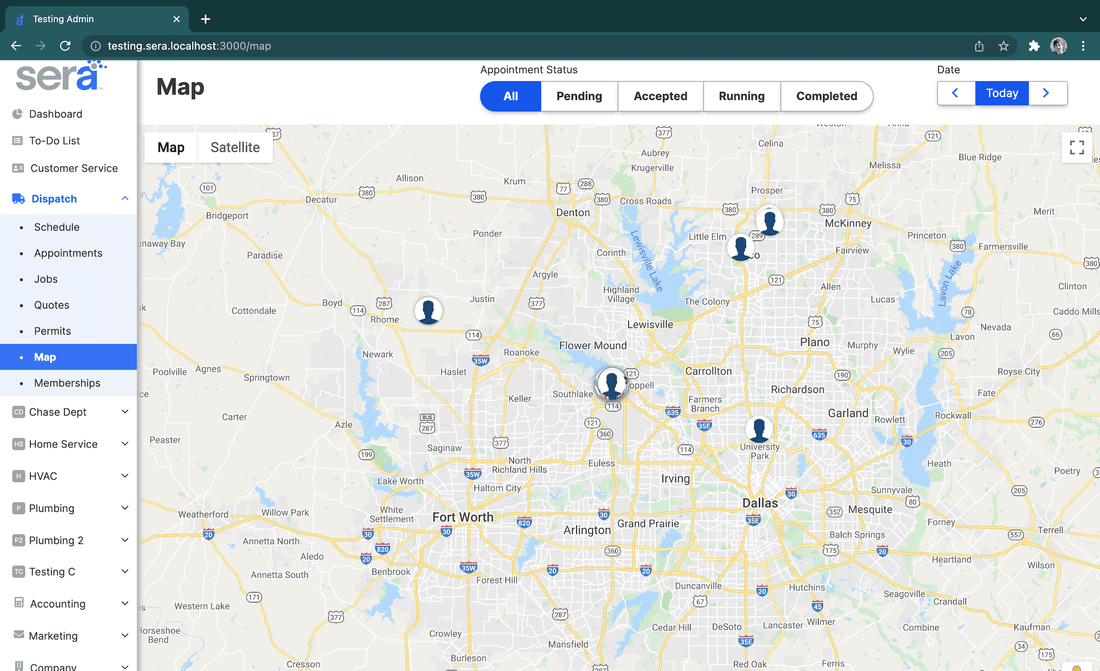
Task: Open Schedule under Dispatch
Action: click(57, 227)
